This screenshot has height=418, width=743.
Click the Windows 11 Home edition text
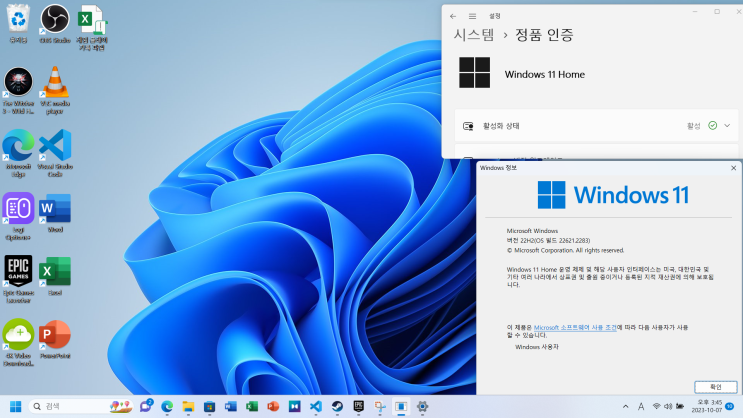coord(544,74)
